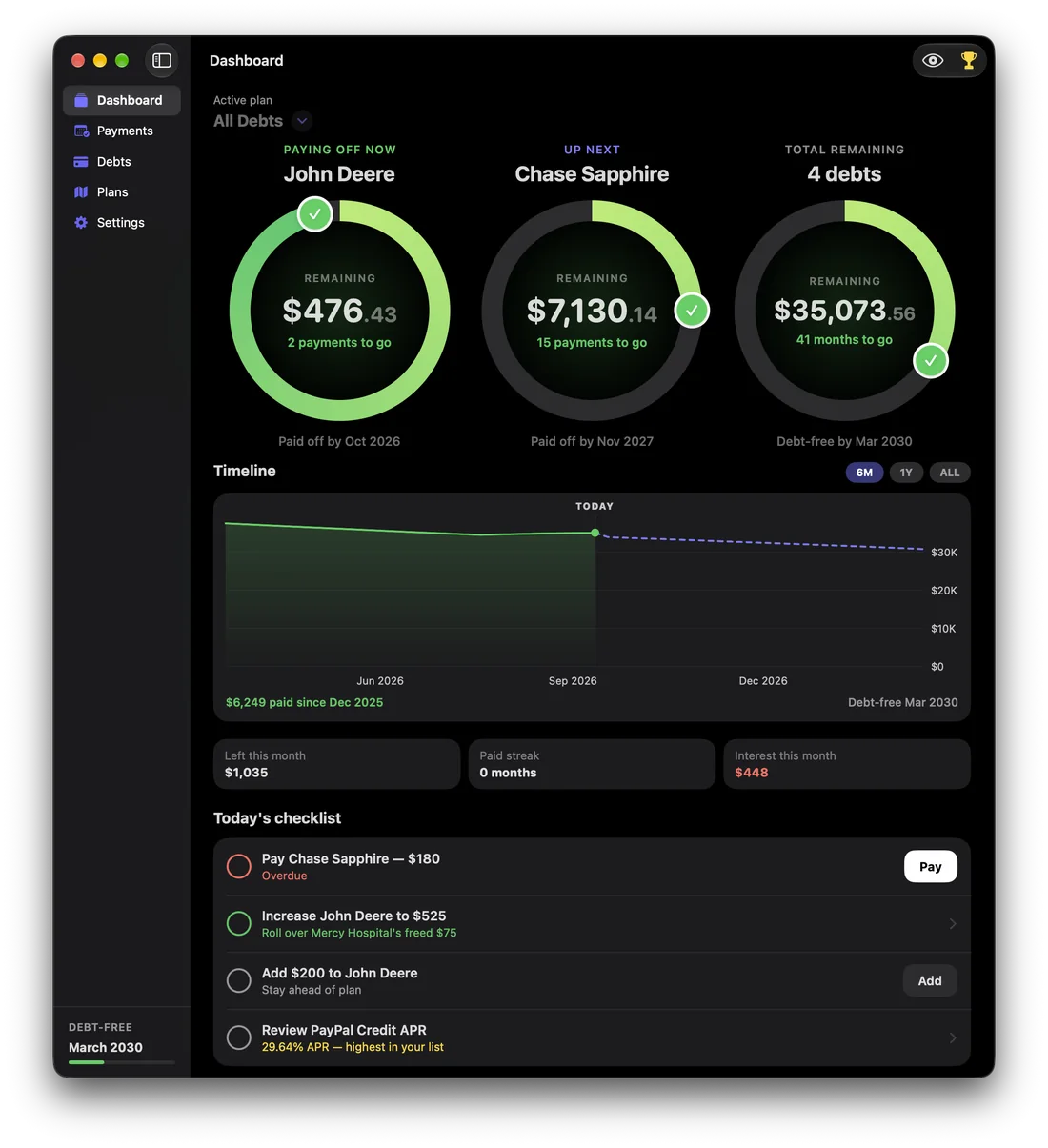
Task: Click the green zoom window button
Action: [x=122, y=60]
